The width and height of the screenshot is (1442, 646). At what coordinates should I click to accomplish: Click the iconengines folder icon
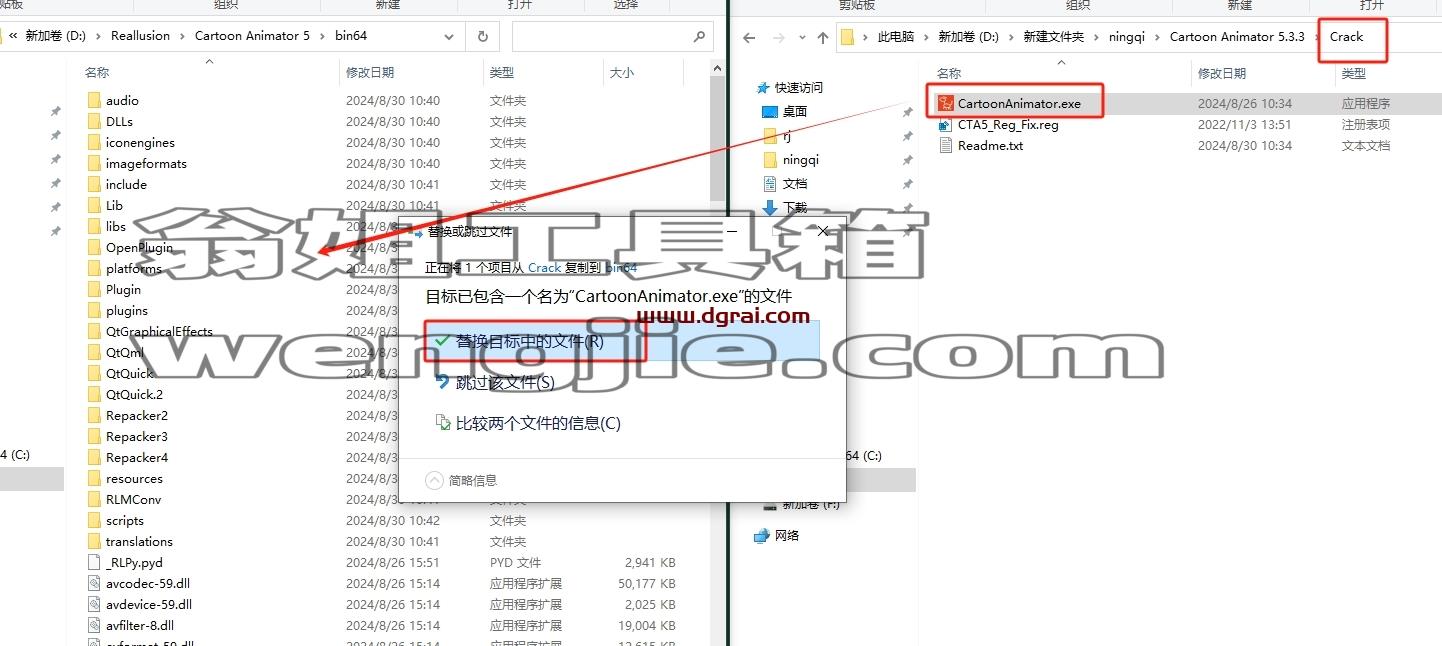pyautogui.click(x=95, y=142)
